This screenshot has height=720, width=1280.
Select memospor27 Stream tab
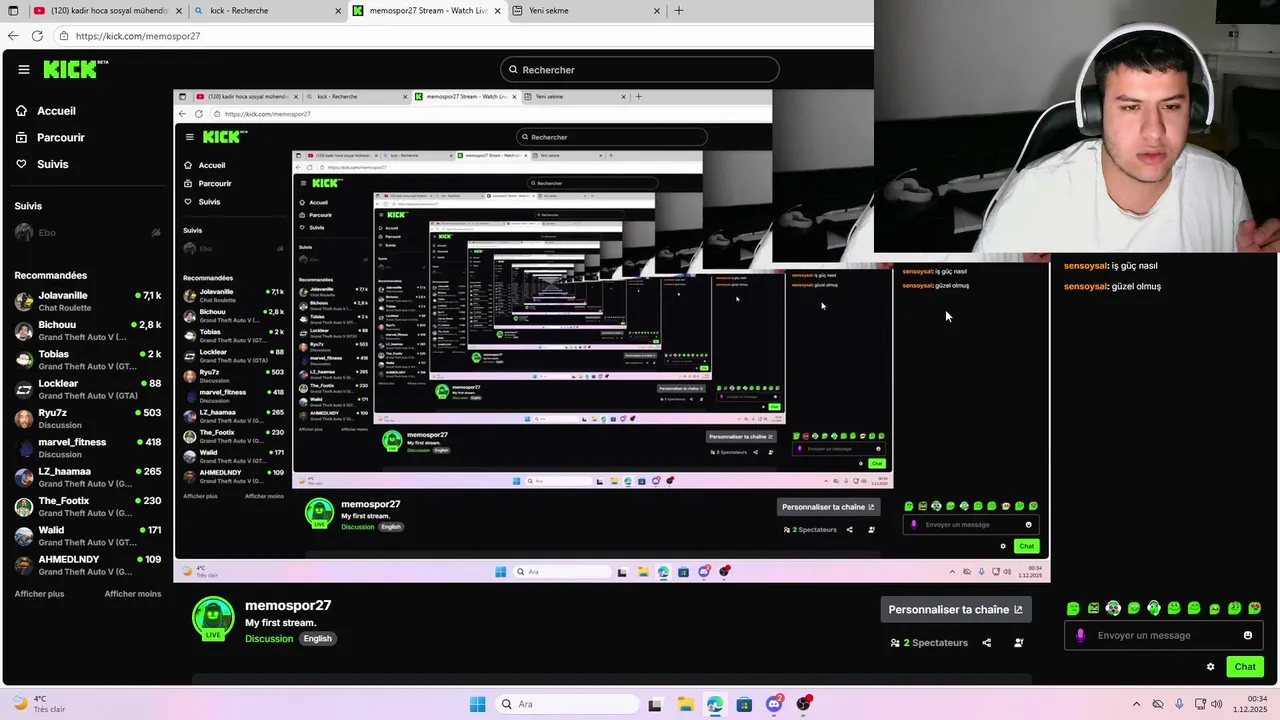[427, 11]
